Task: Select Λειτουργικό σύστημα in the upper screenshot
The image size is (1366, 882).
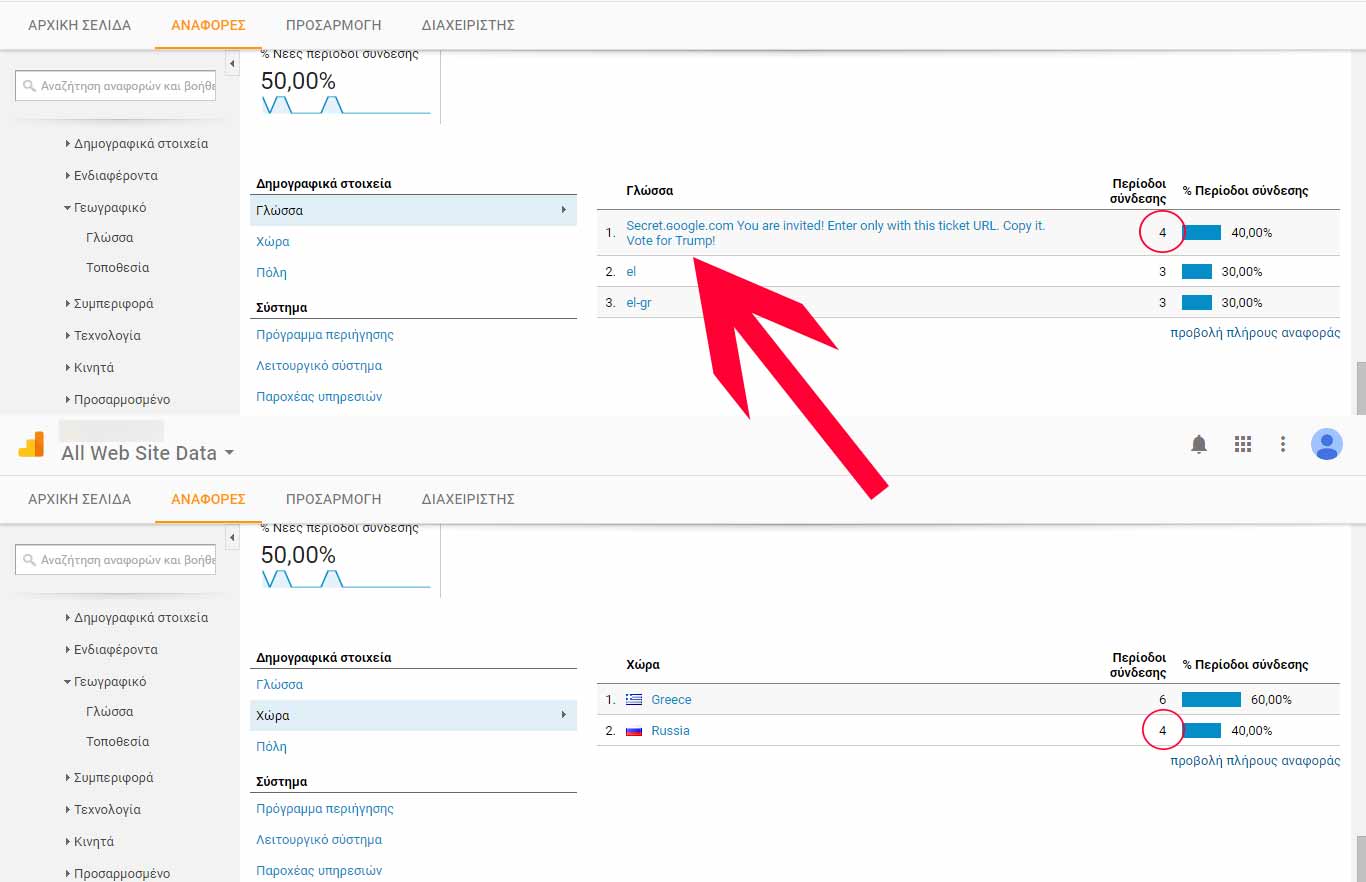Action: coord(319,366)
